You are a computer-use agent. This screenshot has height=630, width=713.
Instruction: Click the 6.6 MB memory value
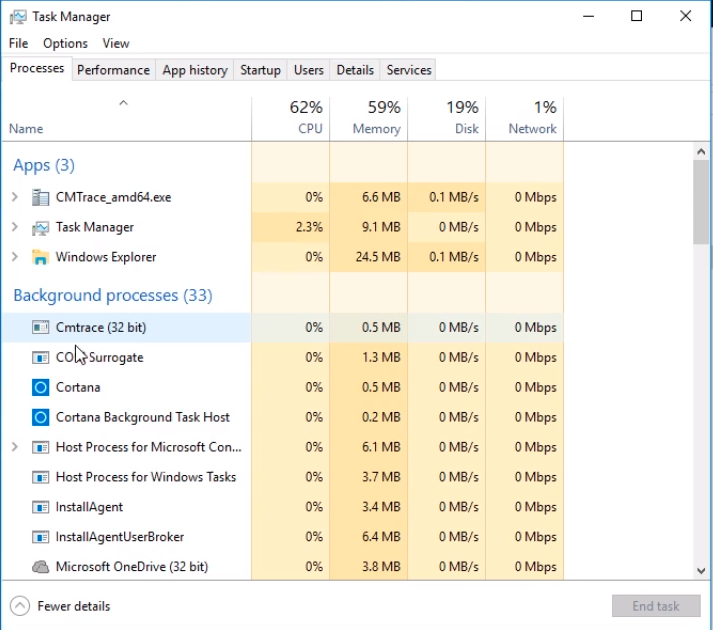point(381,197)
